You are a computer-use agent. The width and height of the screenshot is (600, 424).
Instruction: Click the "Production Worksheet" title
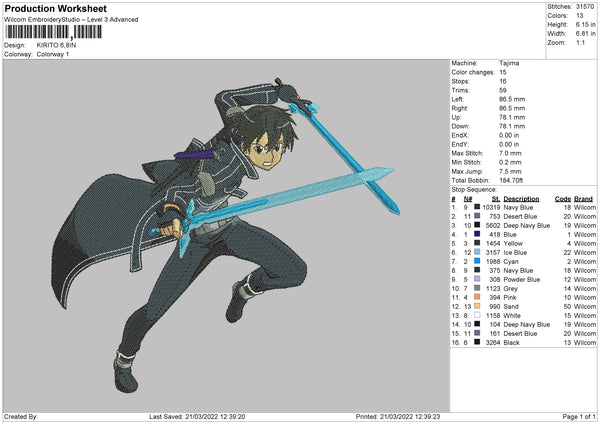[55, 8]
